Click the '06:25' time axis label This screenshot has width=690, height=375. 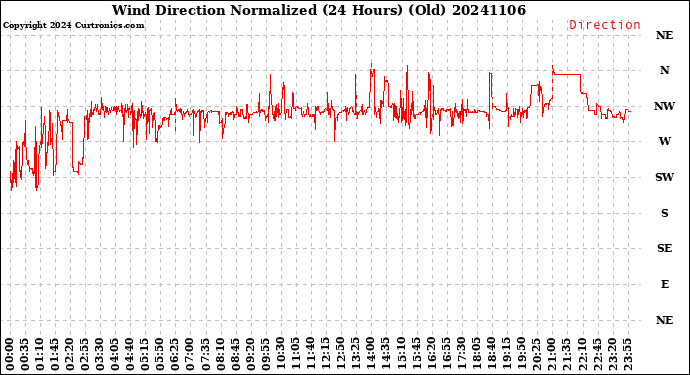tap(175, 354)
